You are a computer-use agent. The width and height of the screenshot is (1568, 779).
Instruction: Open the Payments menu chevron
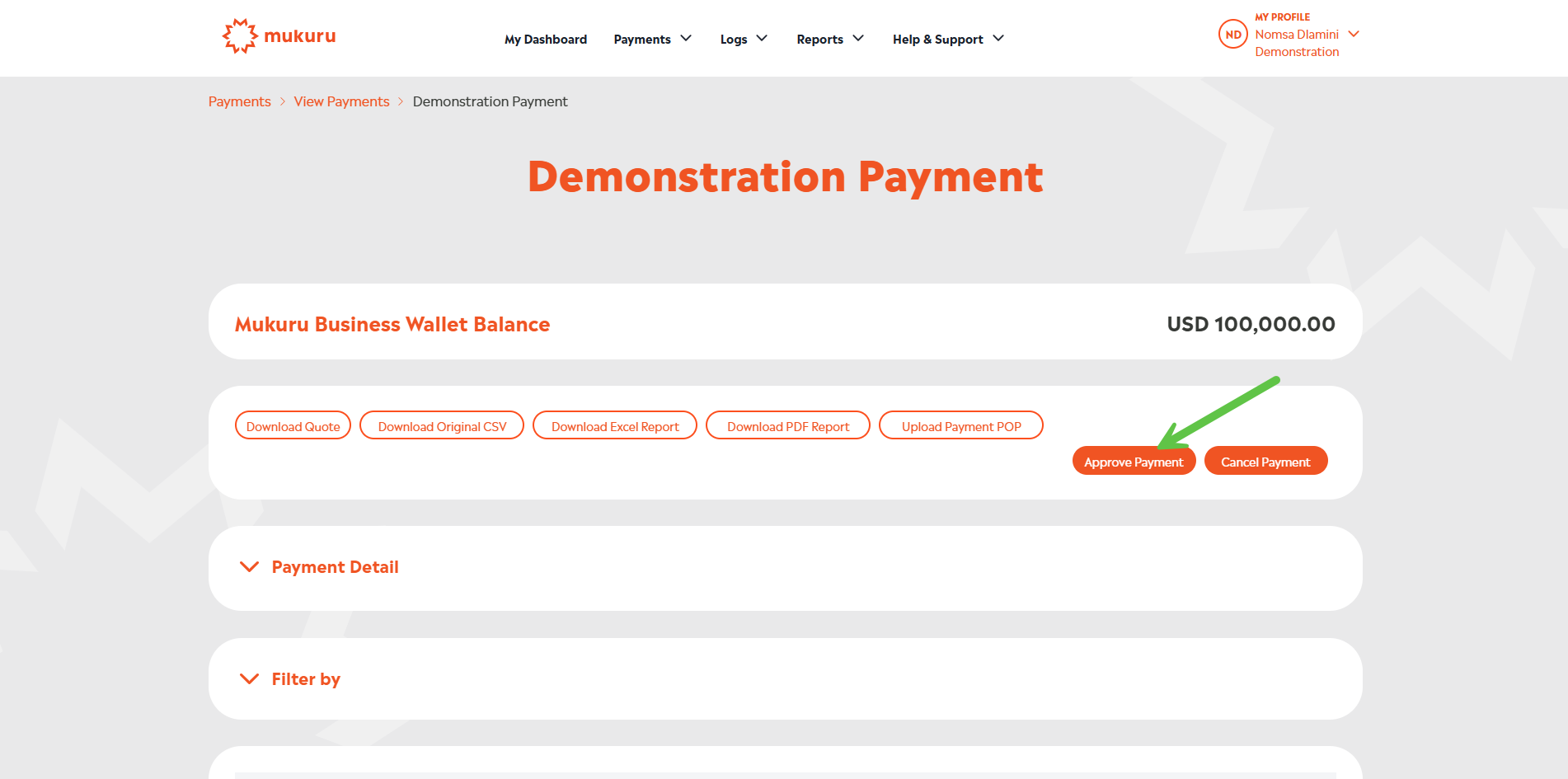pyautogui.click(x=686, y=39)
